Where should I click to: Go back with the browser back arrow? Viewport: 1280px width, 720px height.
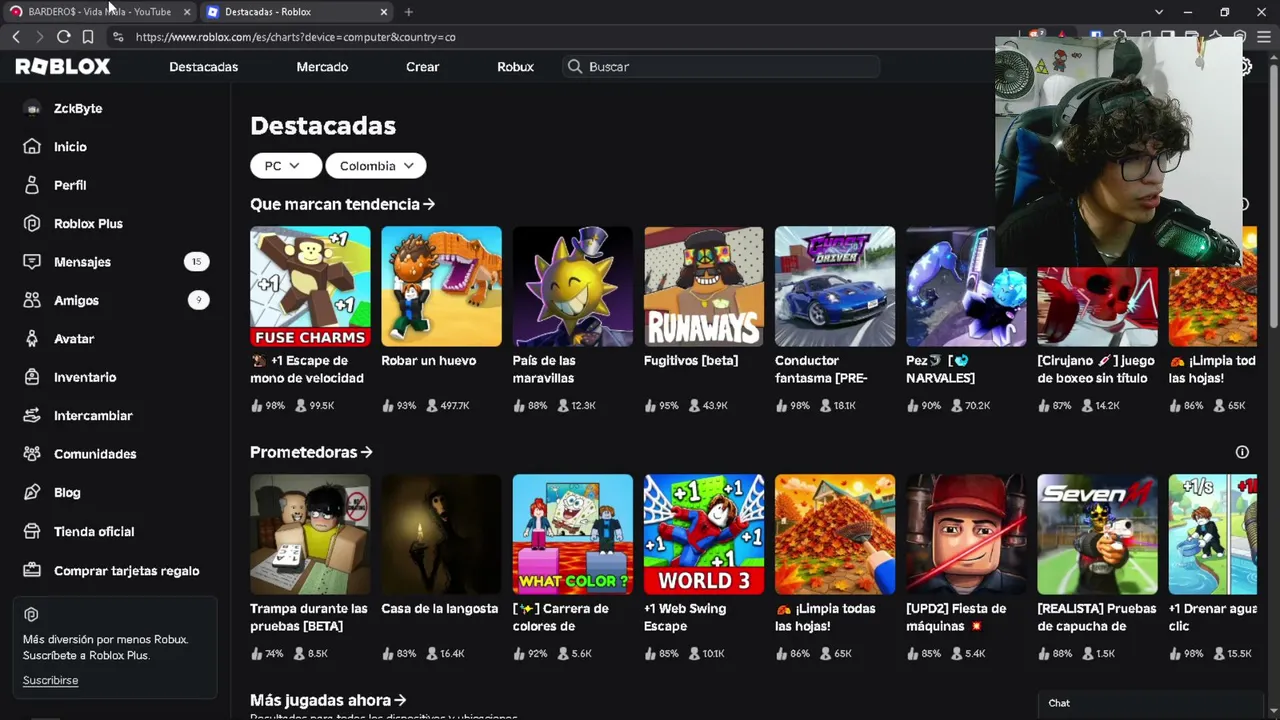click(16, 37)
